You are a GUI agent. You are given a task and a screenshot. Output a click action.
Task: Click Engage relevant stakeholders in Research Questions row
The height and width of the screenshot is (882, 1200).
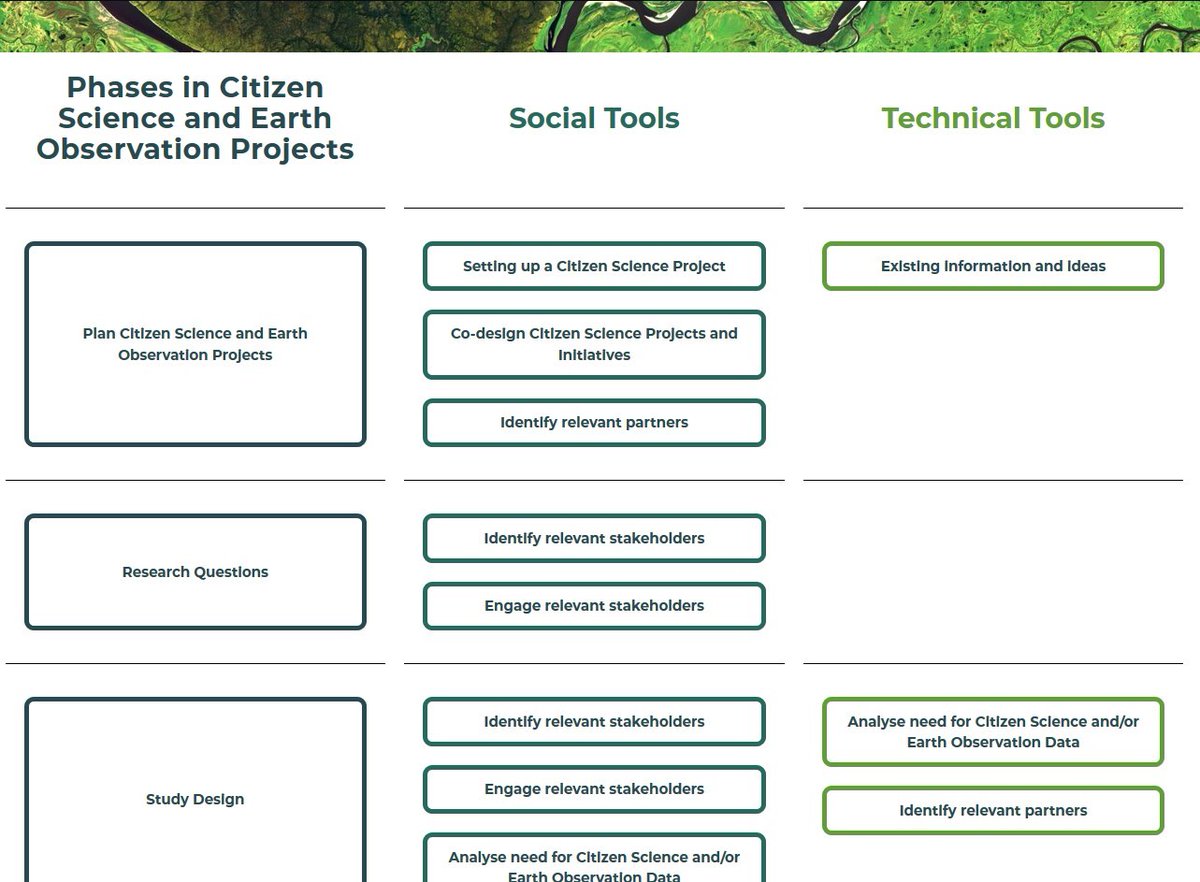(594, 606)
